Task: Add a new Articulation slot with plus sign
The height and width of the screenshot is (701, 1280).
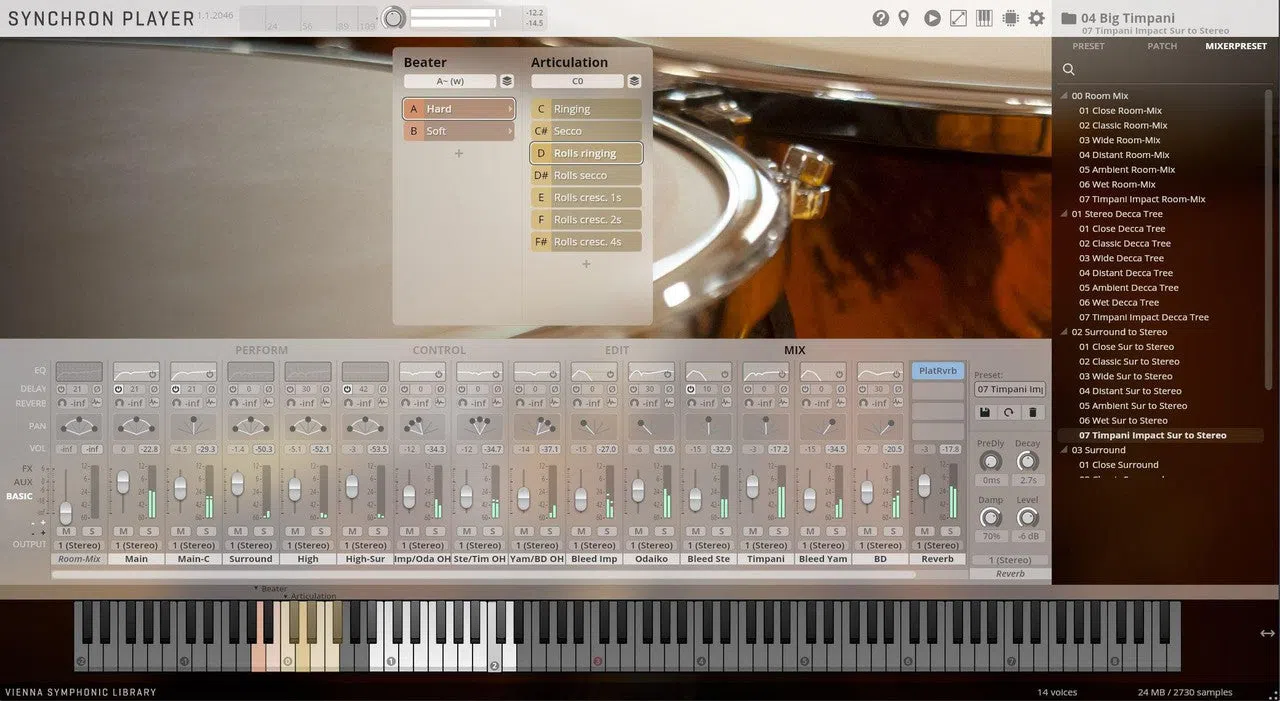Action: tap(586, 263)
